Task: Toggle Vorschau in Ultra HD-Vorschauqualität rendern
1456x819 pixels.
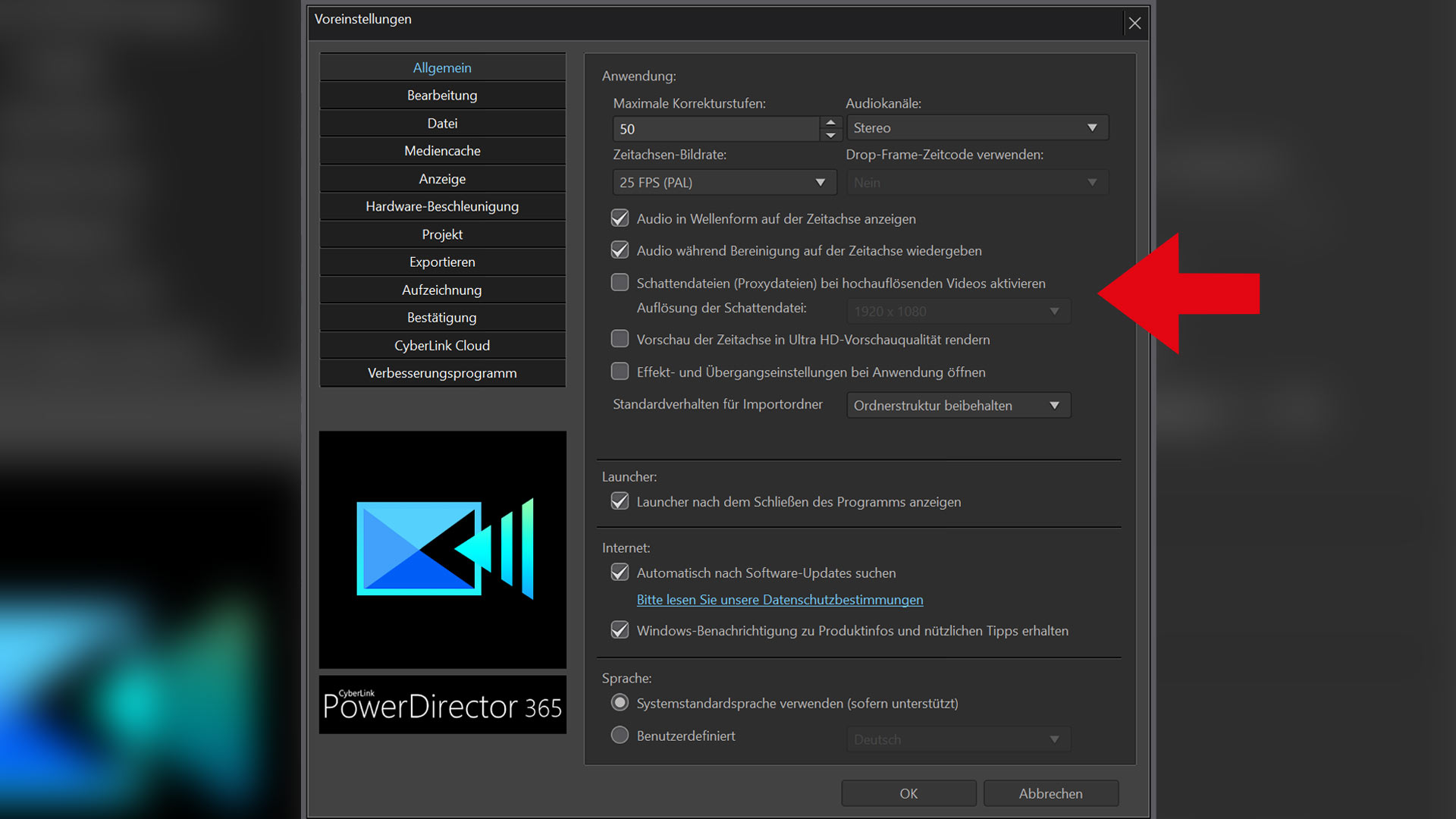Action: pos(620,339)
